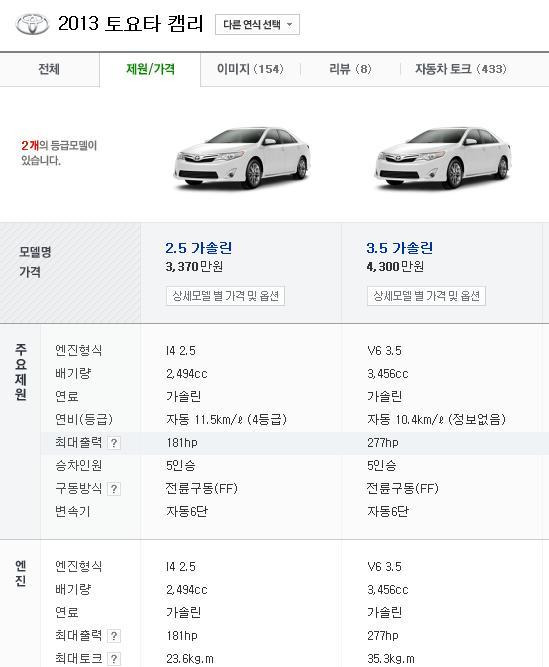Open the 자동차 토크 (433) tab
The height and width of the screenshot is (667, 549).
[461, 69]
